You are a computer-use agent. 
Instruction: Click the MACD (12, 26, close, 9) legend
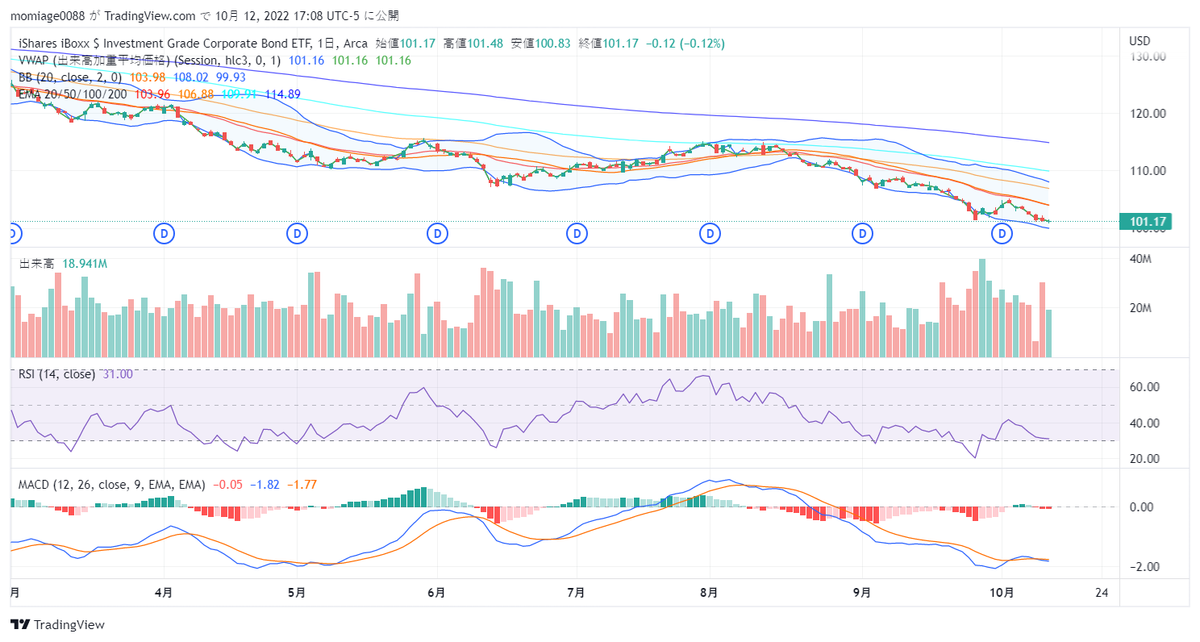(x=112, y=484)
